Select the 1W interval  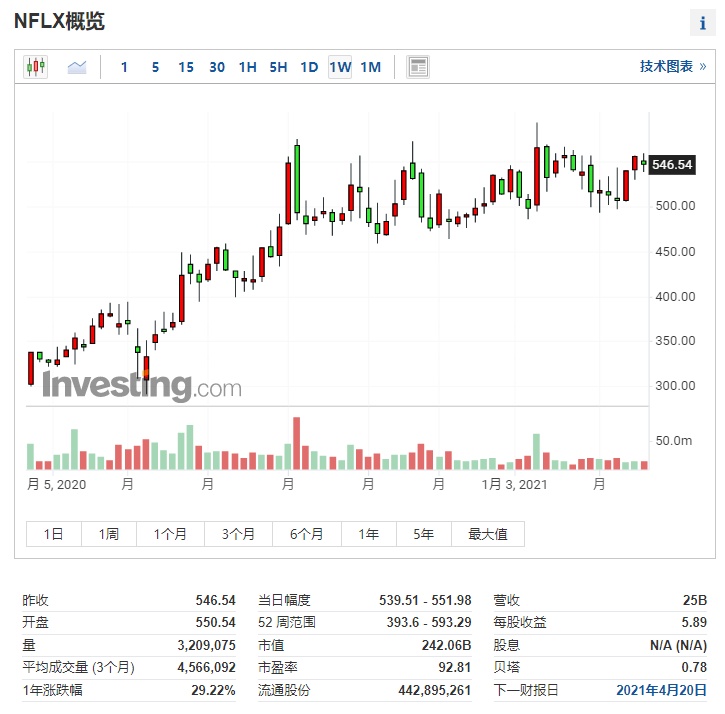pyautogui.click(x=340, y=68)
